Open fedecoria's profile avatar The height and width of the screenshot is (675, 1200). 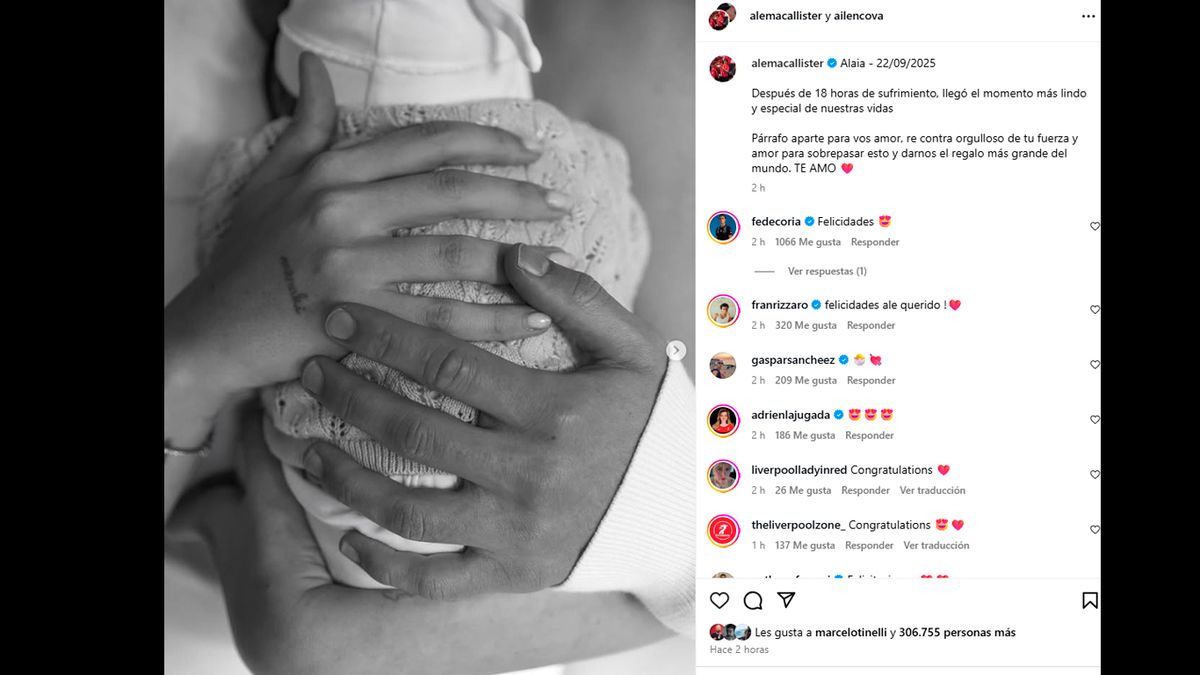(723, 228)
